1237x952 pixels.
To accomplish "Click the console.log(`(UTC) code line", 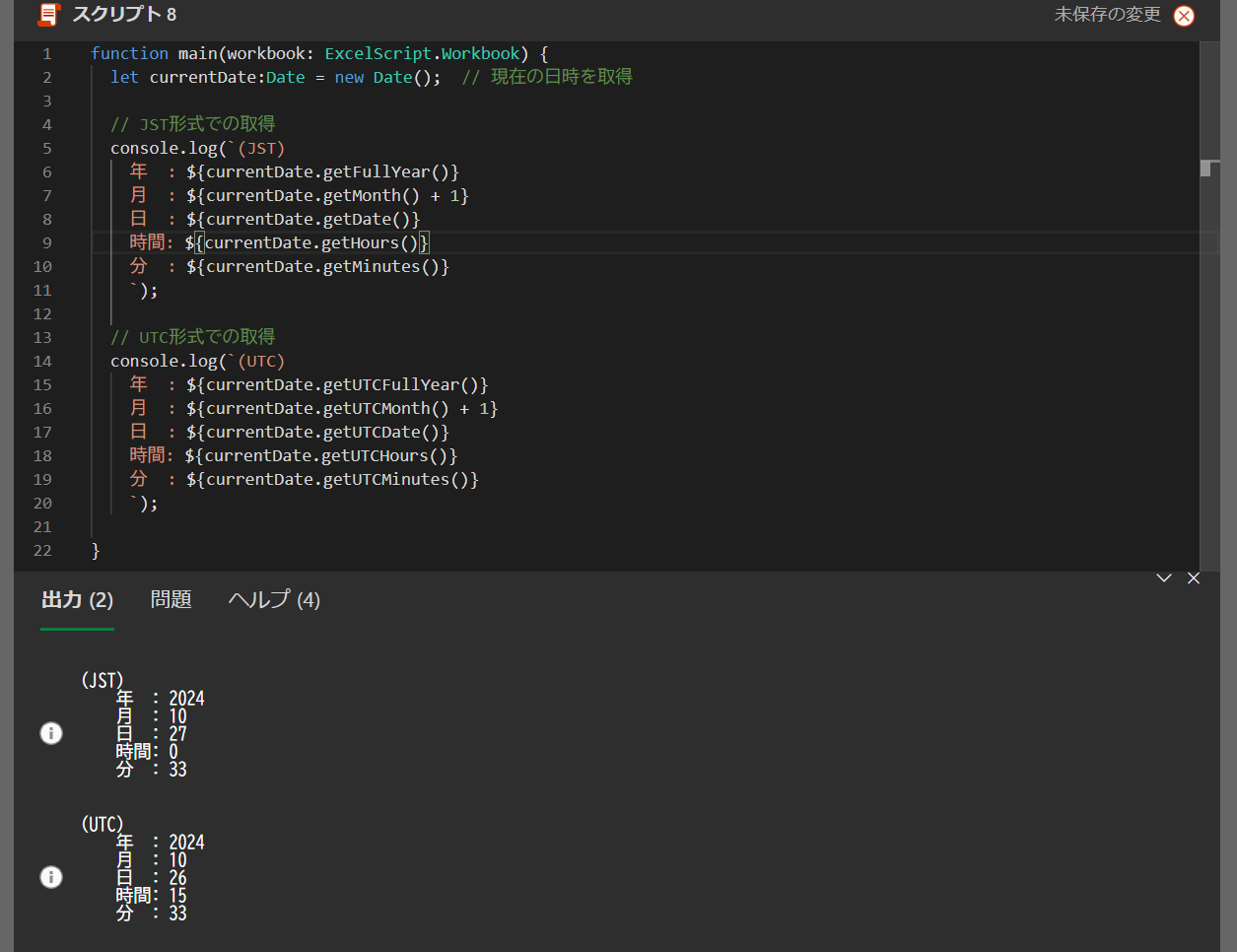I will [197, 362].
